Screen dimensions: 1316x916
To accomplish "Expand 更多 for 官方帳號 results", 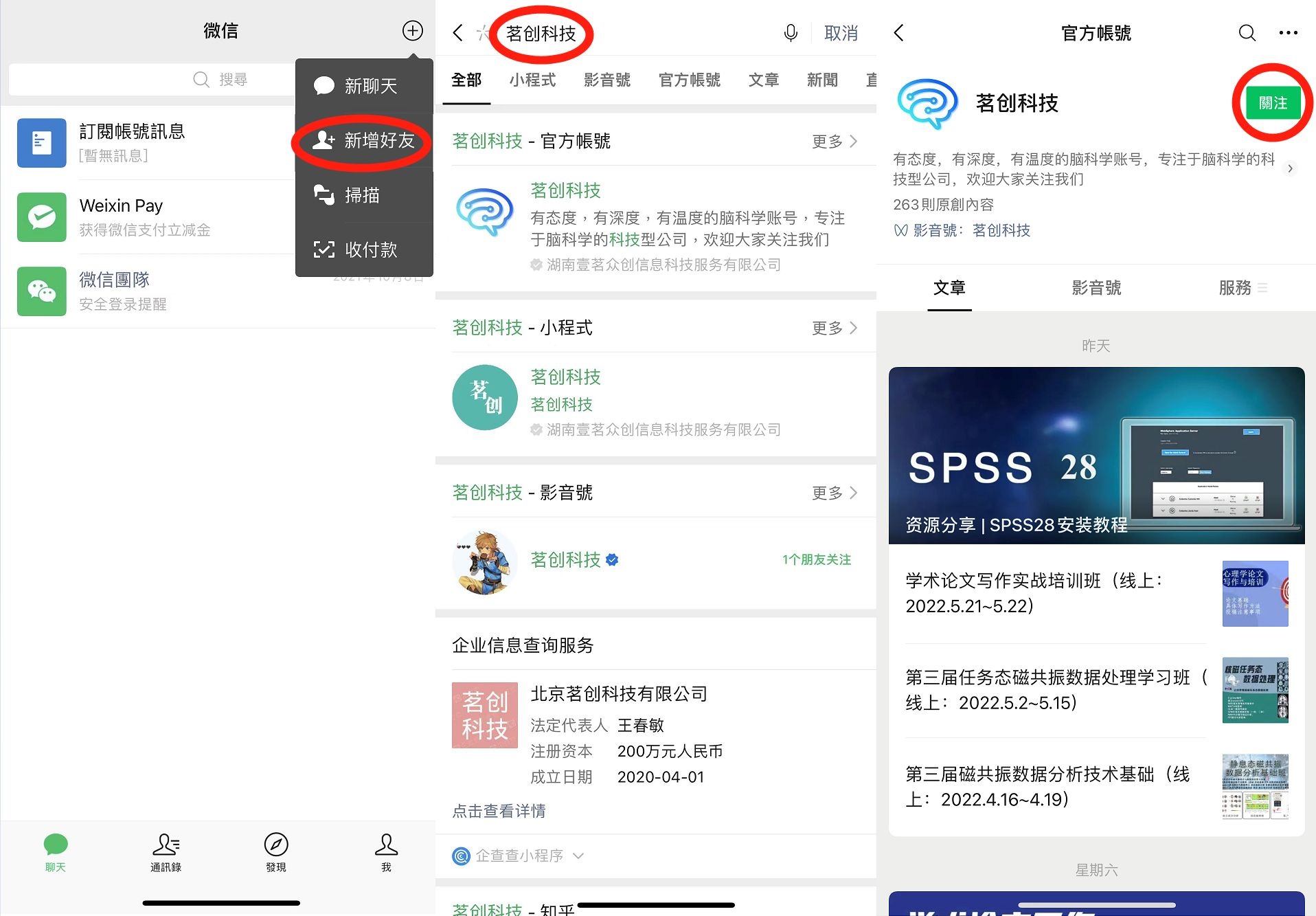I will click(x=835, y=142).
